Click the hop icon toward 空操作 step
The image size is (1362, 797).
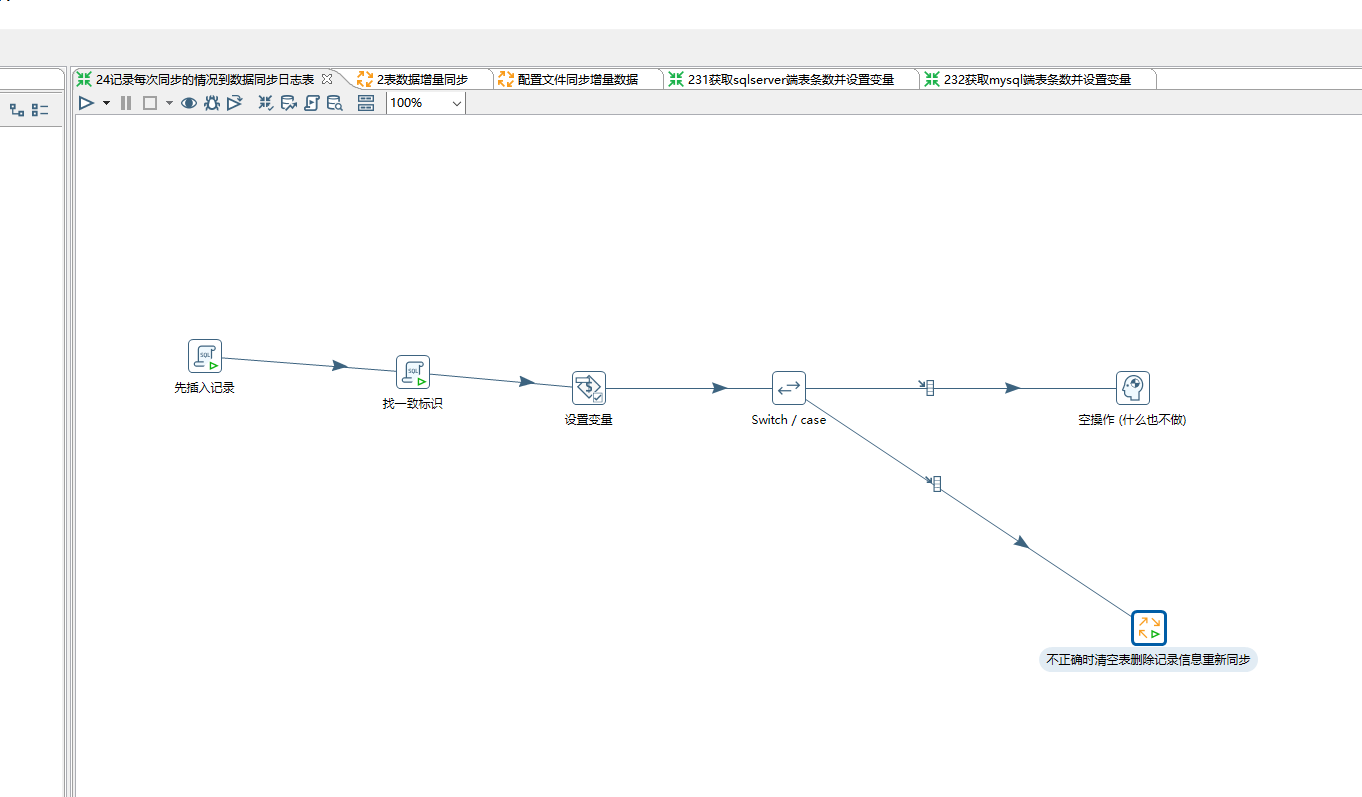926,388
